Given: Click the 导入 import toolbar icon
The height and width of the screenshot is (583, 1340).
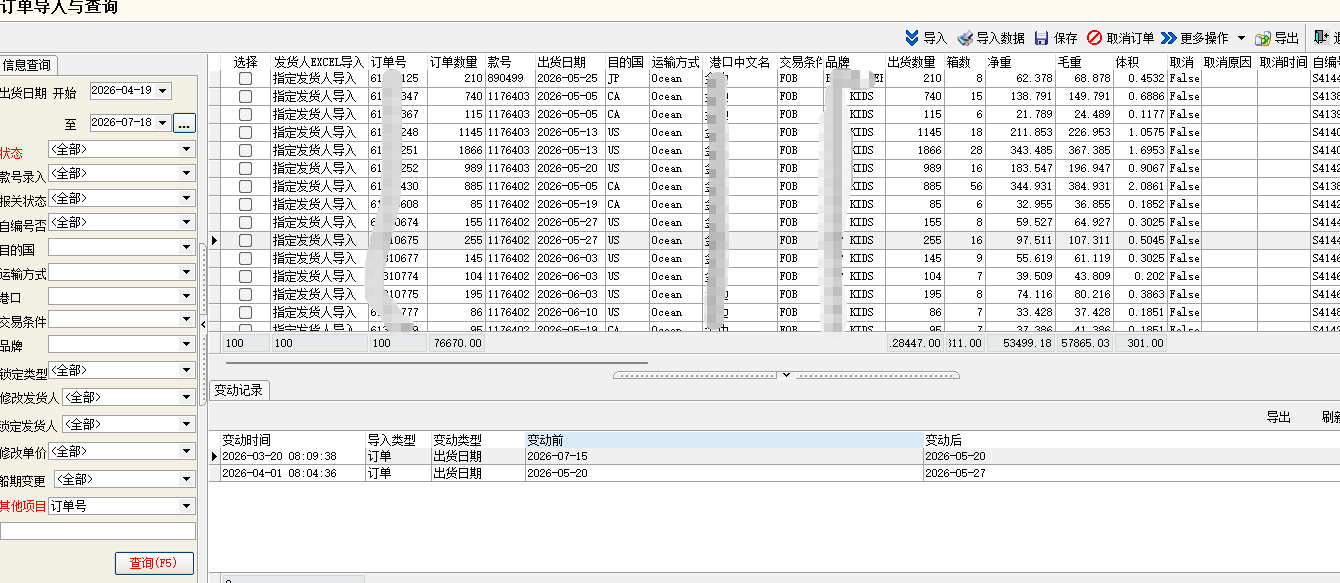Looking at the screenshot, I should (912, 38).
